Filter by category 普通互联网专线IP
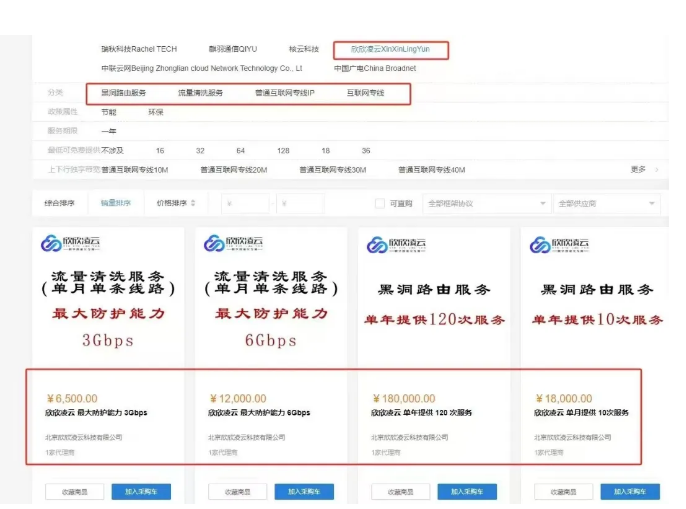 (x=285, y=93)
